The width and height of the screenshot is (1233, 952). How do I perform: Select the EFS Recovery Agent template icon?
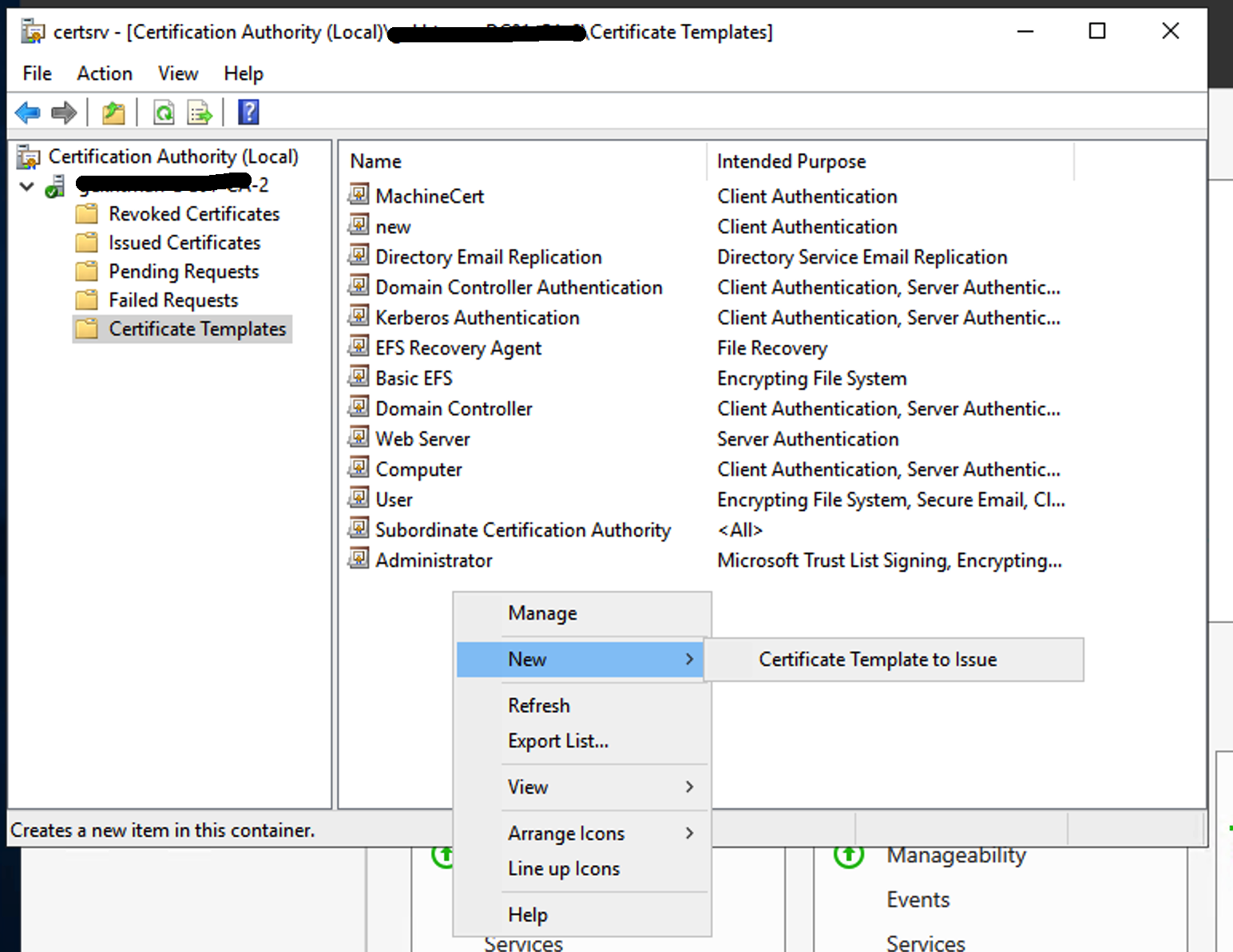click(359, 347)
